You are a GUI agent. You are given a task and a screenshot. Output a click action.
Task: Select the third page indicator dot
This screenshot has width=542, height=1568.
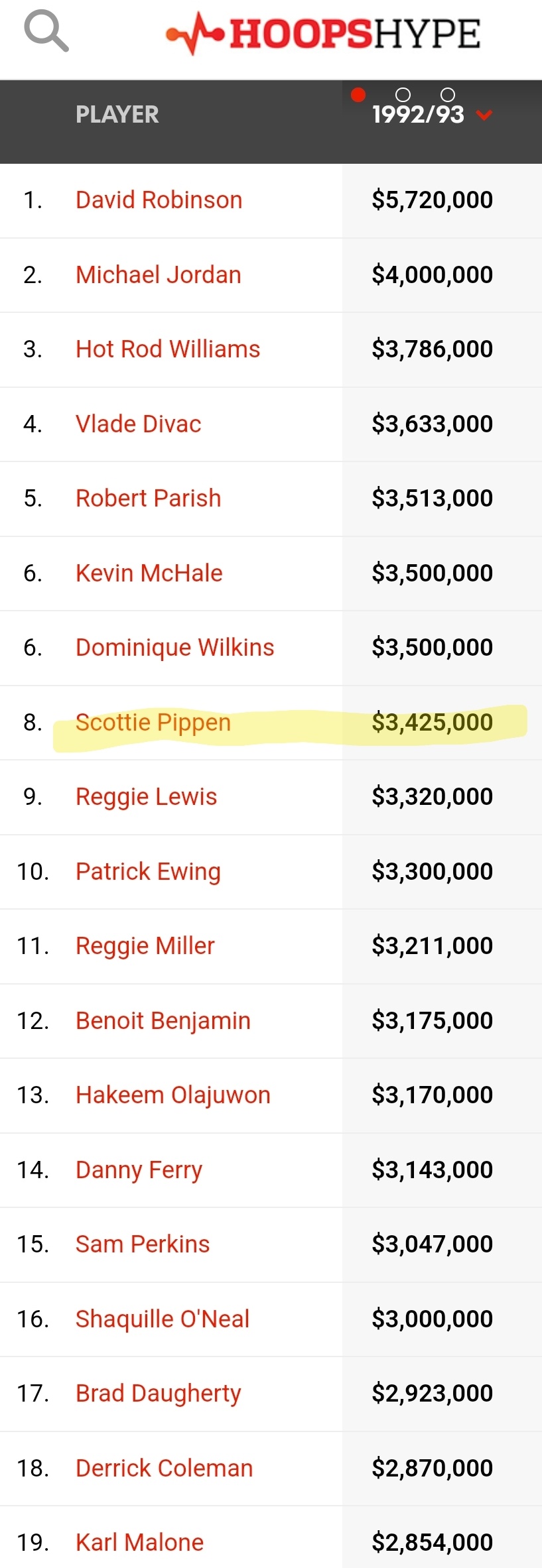point(448,95)
